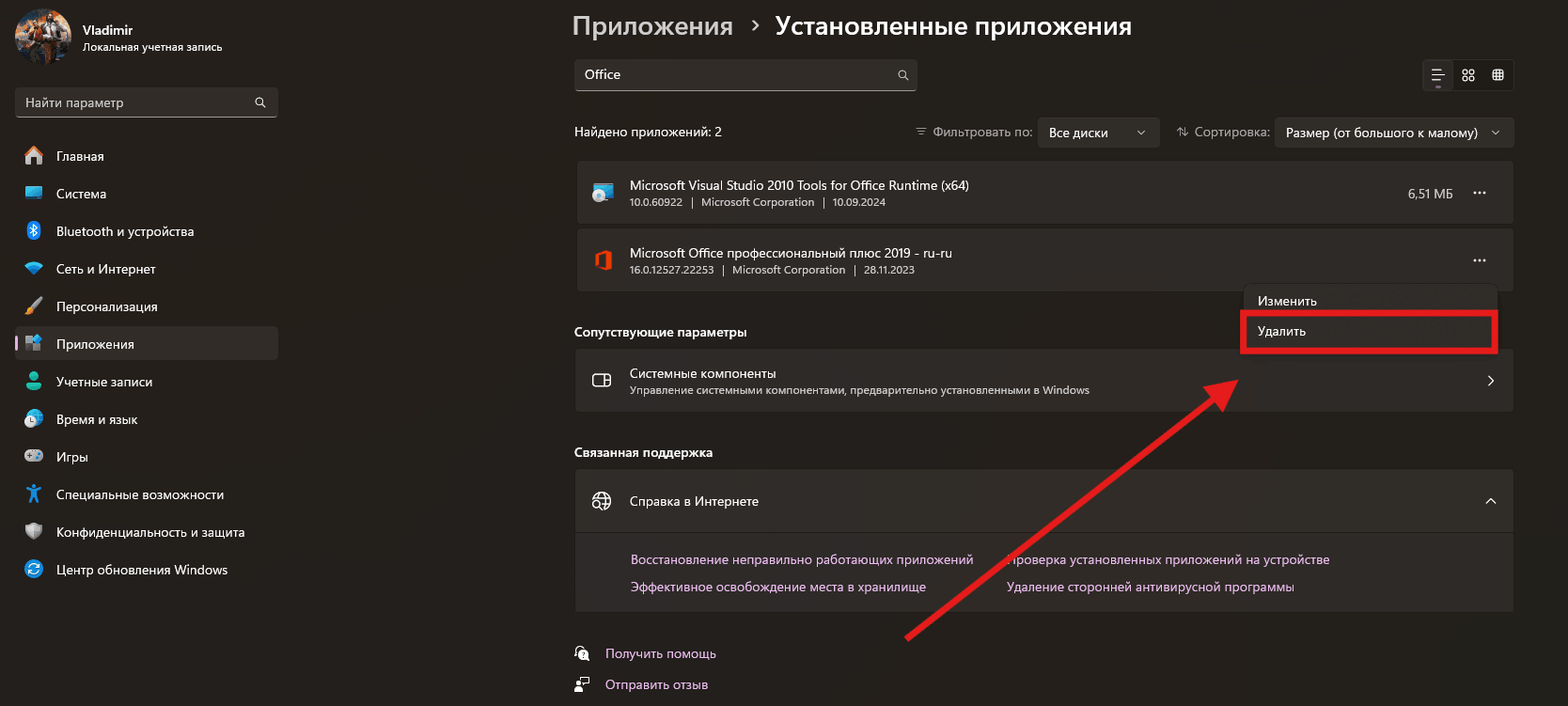1568x706 pixels.
Task: Click the Найдено приложений: 2 text
Action: click(x=648, y=132)
